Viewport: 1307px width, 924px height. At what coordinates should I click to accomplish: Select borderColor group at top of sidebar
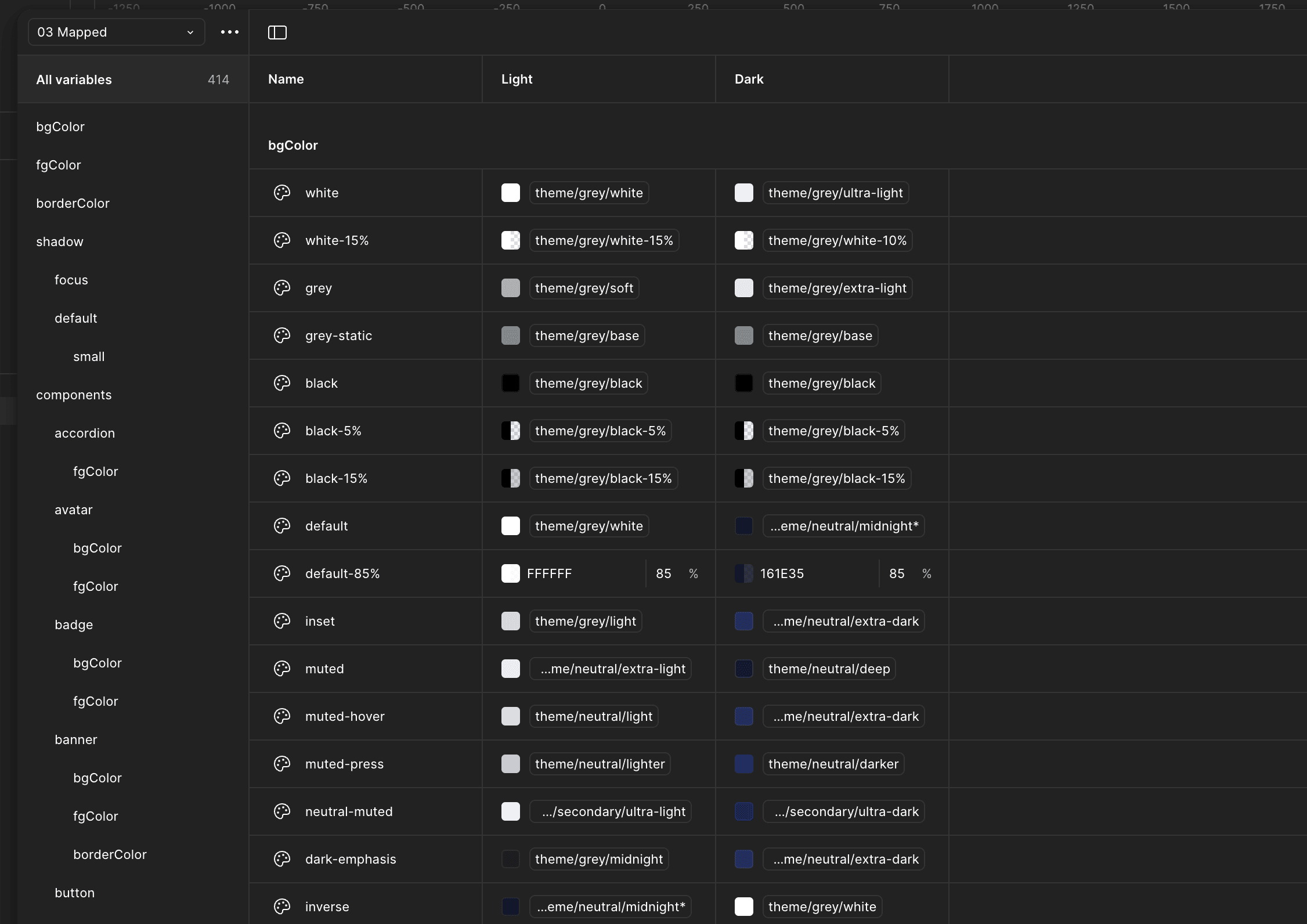click(73, 203)
